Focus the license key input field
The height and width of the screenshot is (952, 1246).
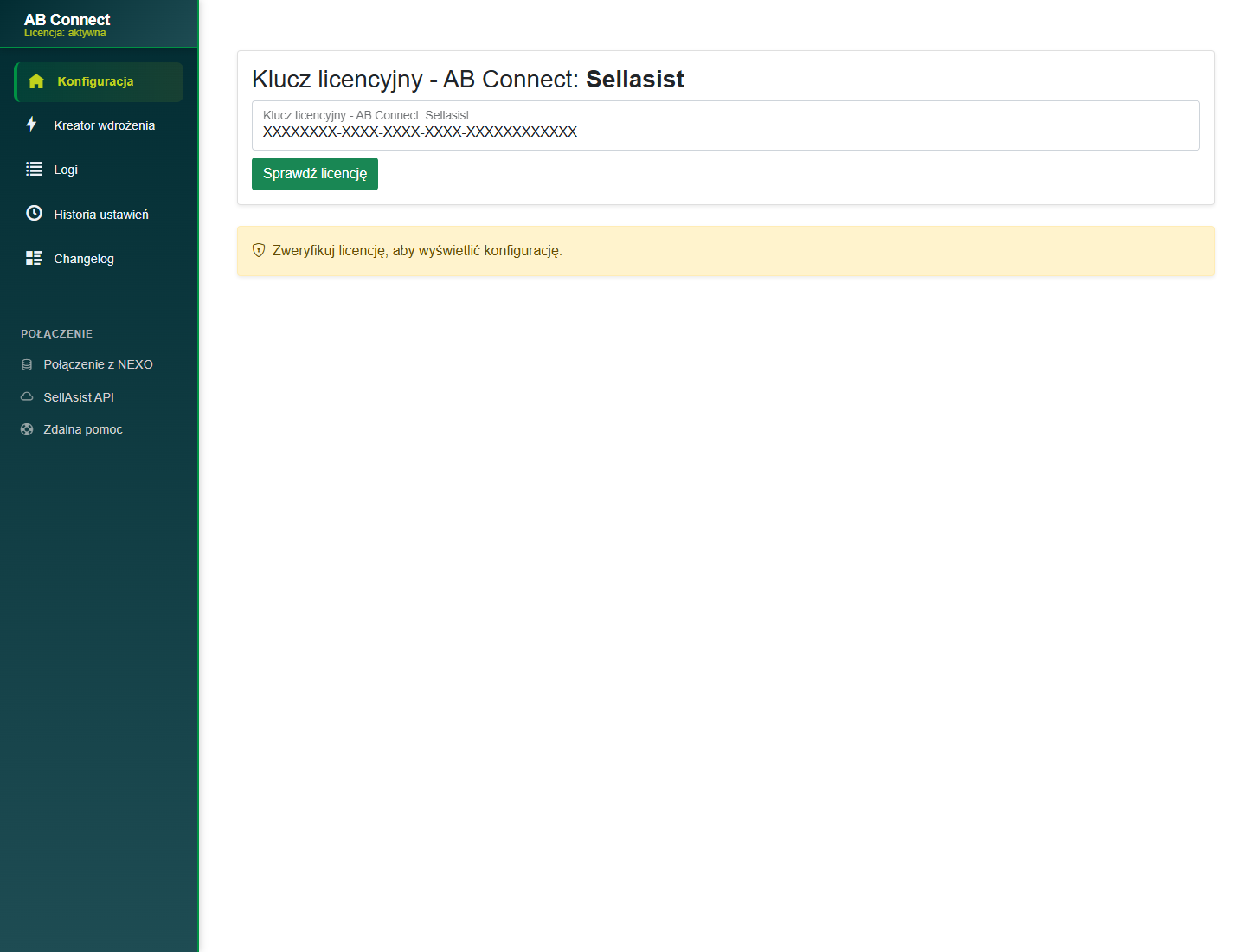[726, 125]
